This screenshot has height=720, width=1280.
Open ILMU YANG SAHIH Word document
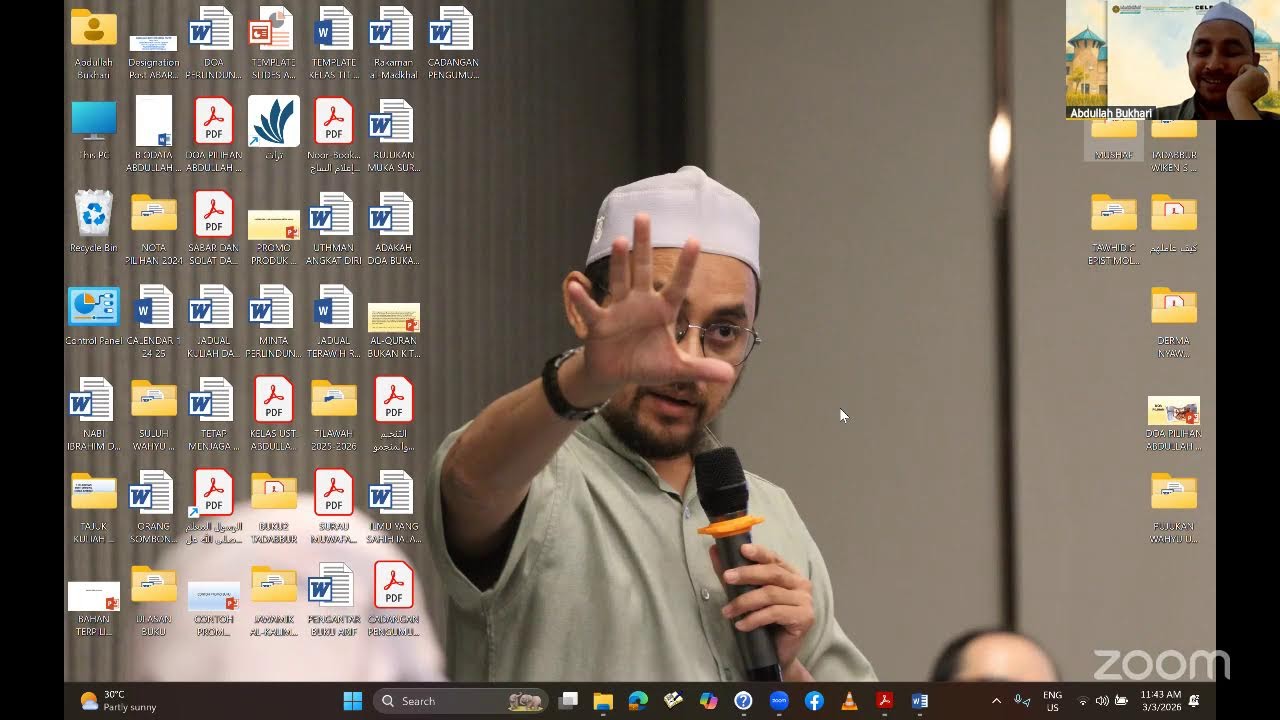393,508
